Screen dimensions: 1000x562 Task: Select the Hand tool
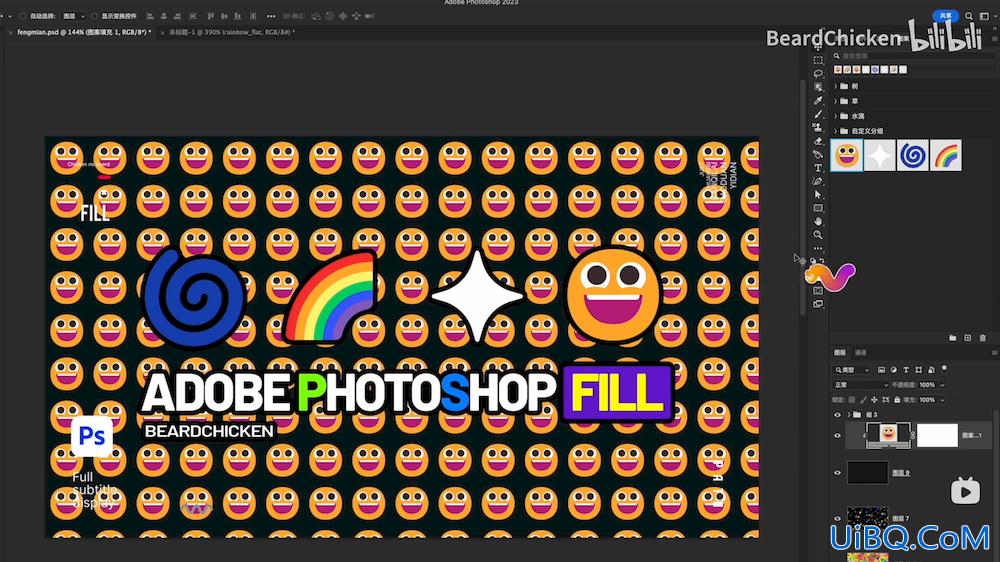pyautogui.click(x=818, y=221)
